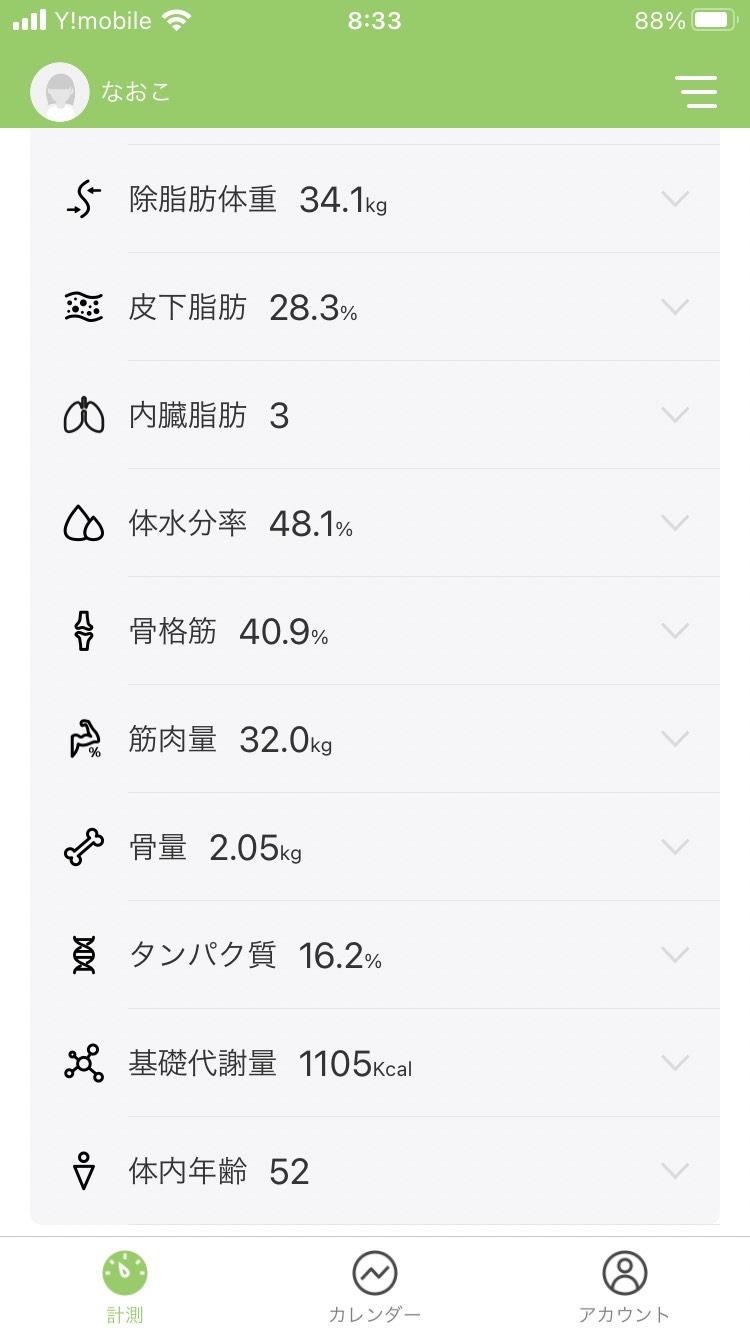Switch to the カレンダー tab
The image size is (750, 1334).
(375, 1288)
